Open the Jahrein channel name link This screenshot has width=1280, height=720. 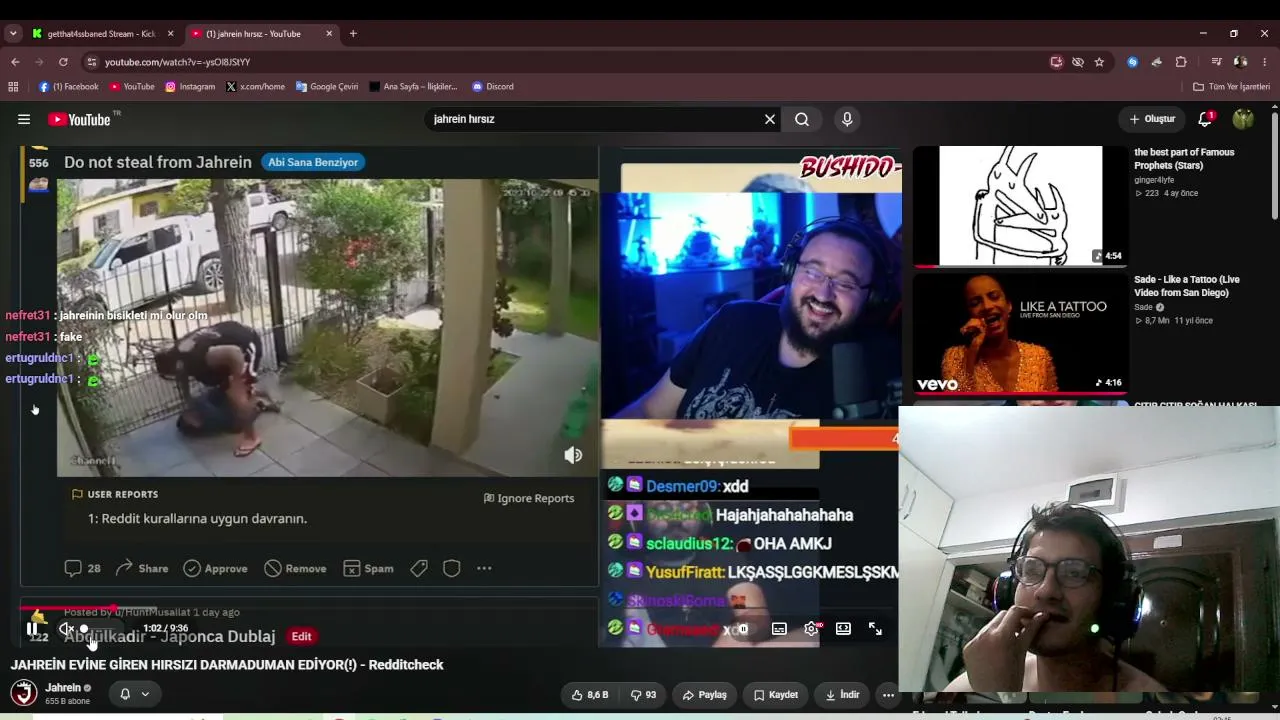coord(63,688)
